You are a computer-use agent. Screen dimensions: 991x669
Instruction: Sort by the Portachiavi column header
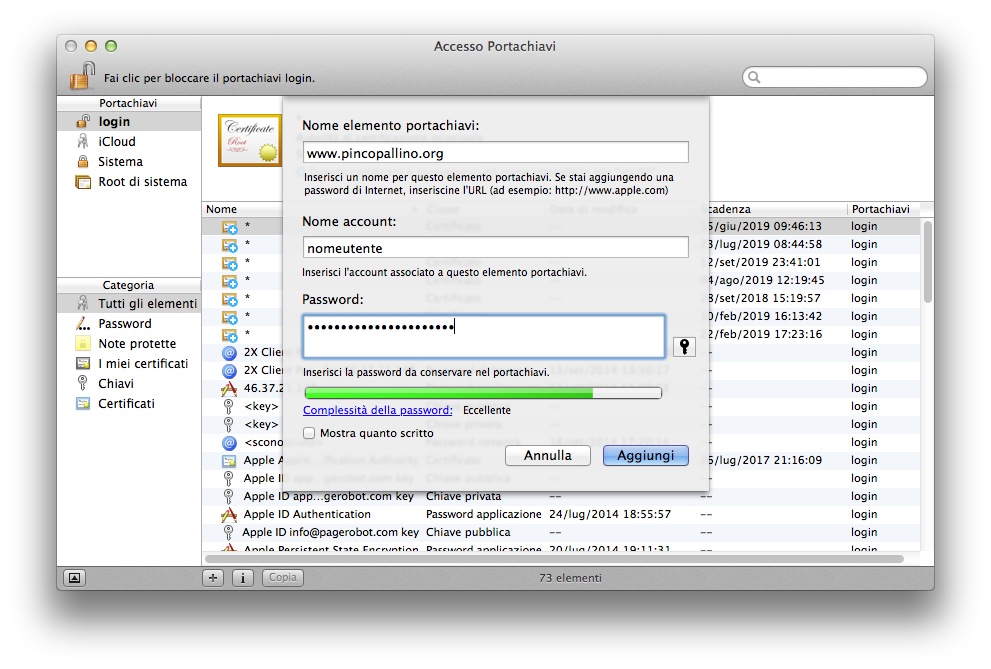pos(880,209)
